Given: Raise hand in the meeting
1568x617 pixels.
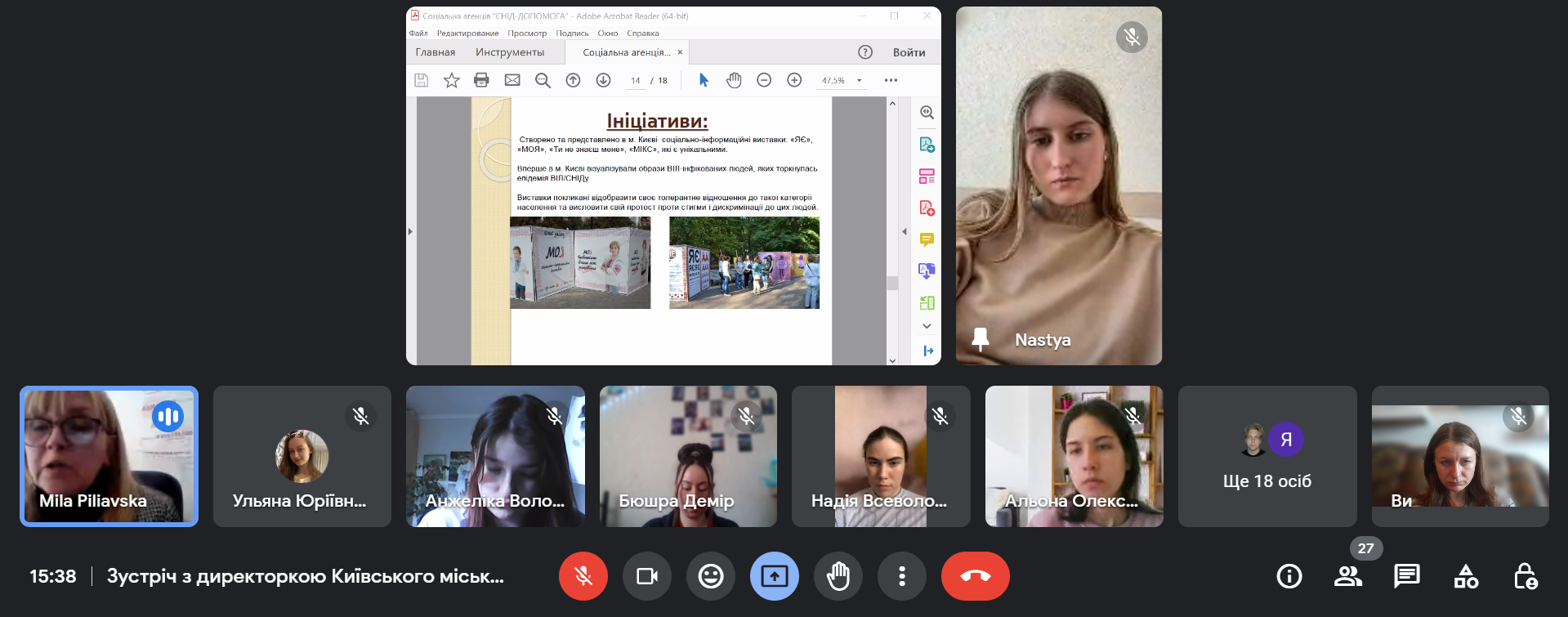Looking at the screenshot, I should pos(838,576).
